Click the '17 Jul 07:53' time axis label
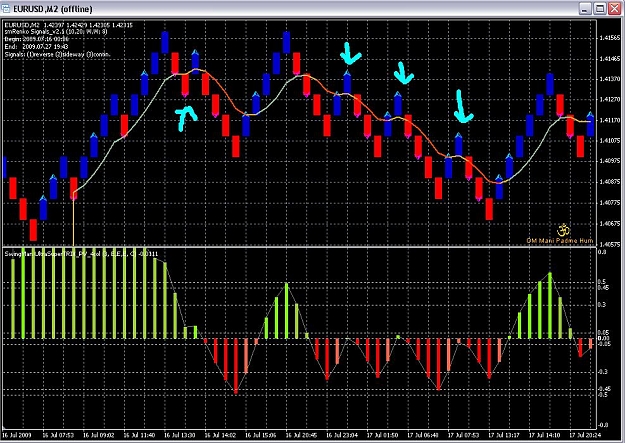625x443 pixels. pos(464,435)
